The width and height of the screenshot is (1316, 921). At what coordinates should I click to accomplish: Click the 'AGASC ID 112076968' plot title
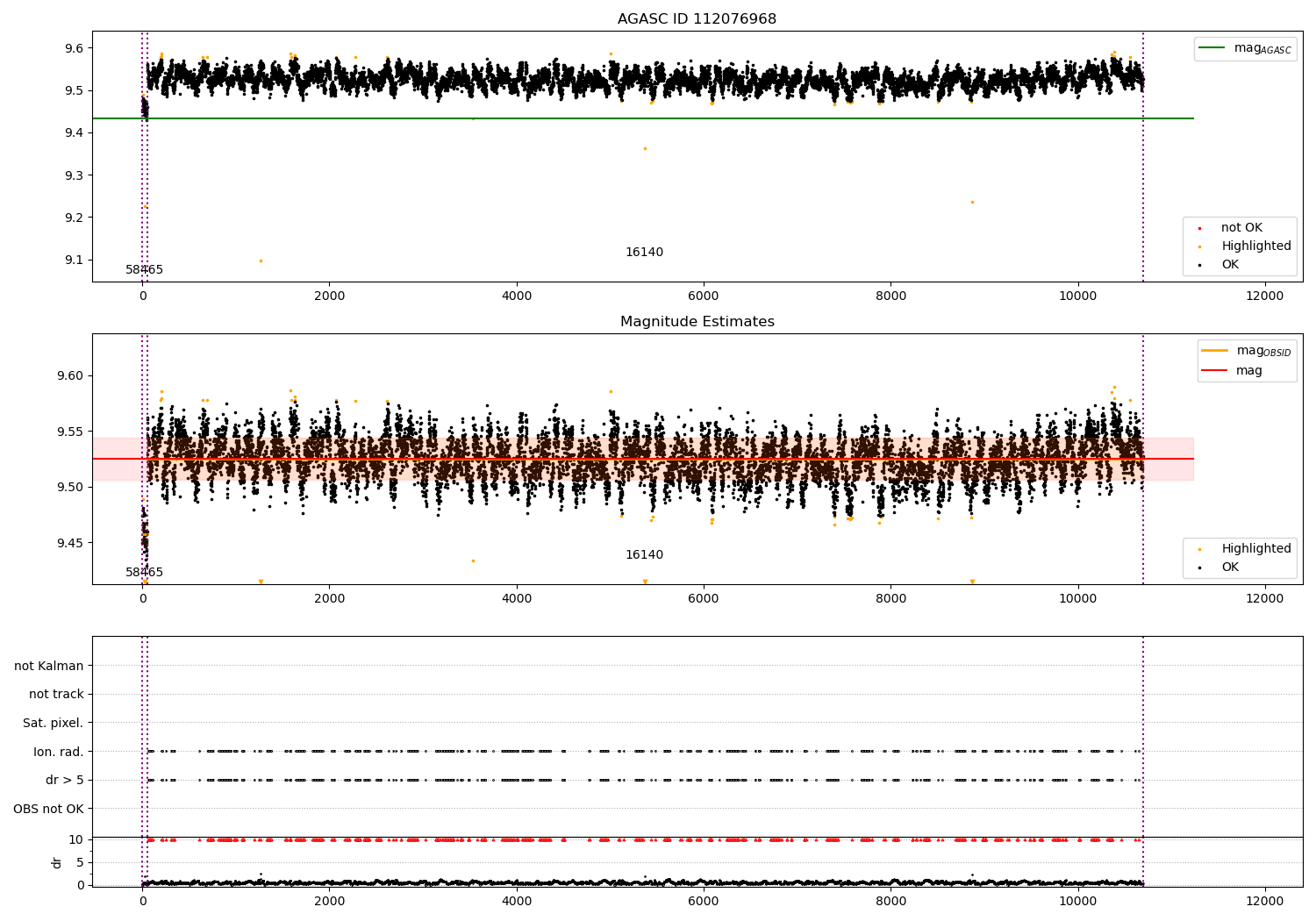[697, 19]
